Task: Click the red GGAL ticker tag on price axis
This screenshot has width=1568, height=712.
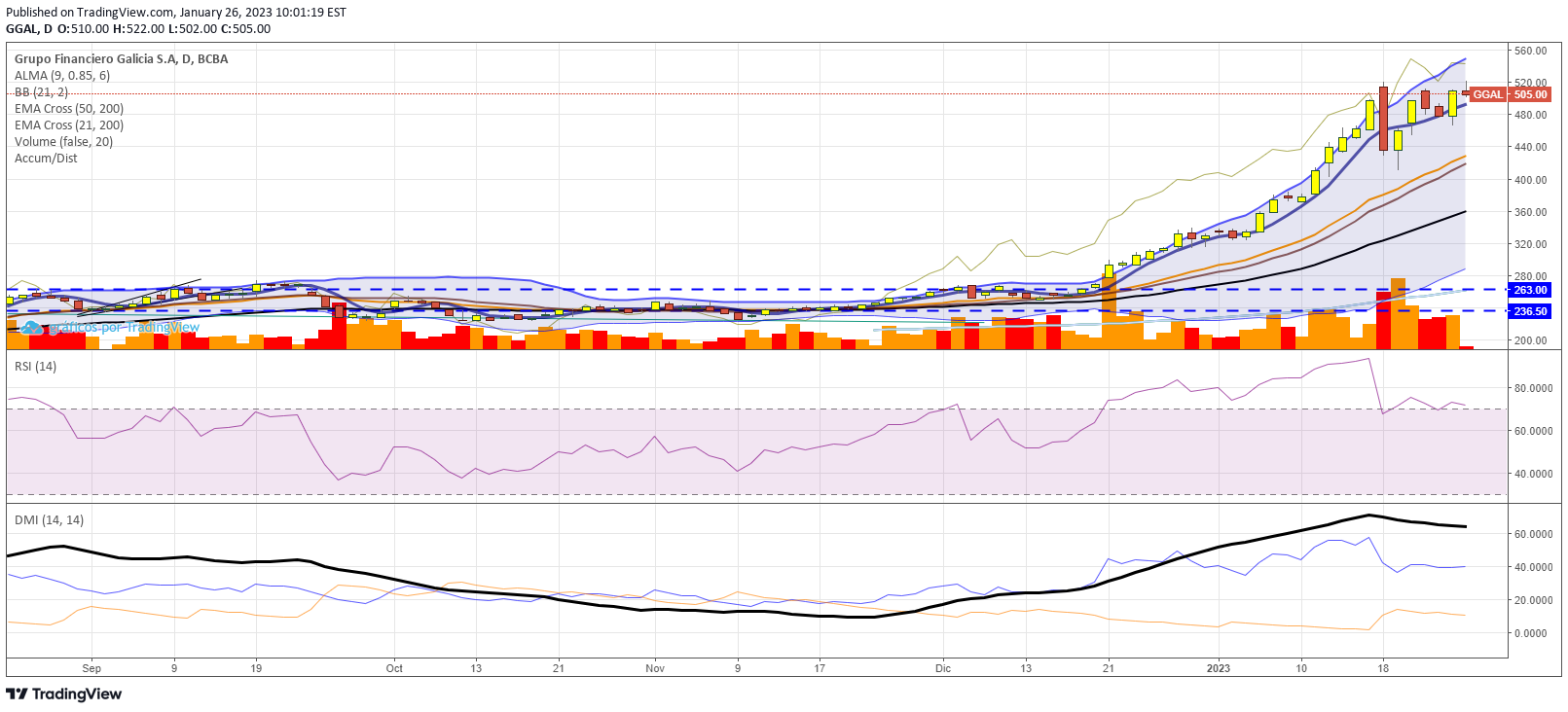Action: pyautogui.click(x=1486, y=94)
